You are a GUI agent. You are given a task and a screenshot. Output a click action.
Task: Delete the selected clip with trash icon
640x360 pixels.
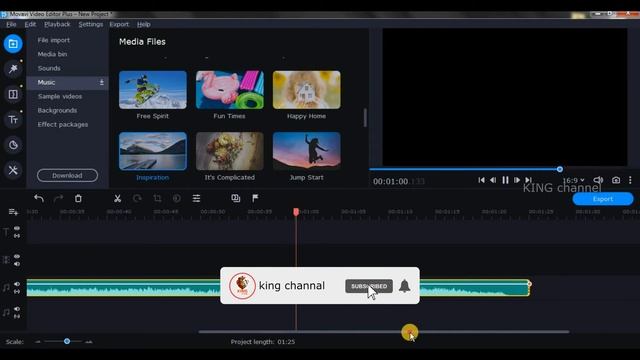(x=78, y=198)
